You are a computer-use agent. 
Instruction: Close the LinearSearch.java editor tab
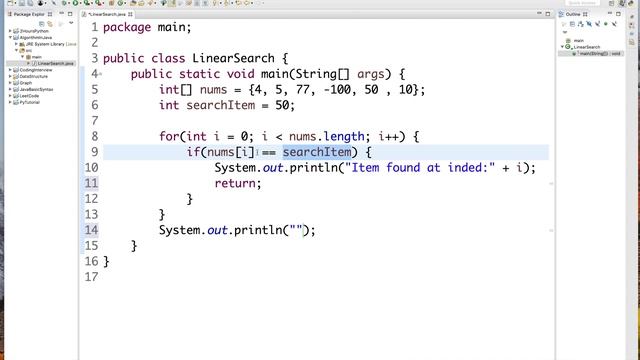(x=130, y=14)
